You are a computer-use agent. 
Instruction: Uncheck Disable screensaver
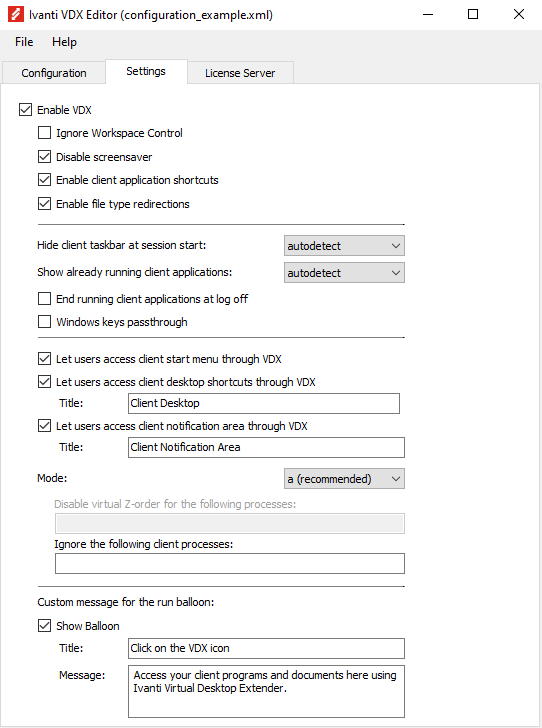click(x=44, y=156)
